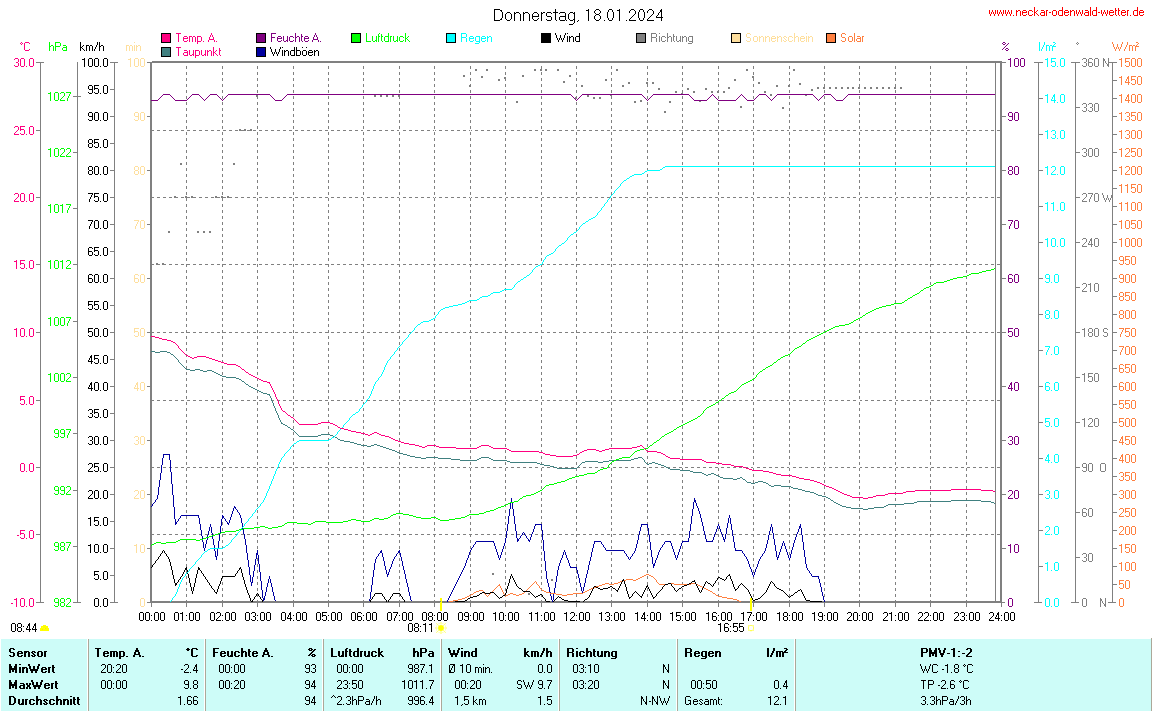This screenshot has height=711, width=1152.
Task: Click the yellow sun icon beside 08:44
Action: 45,628
